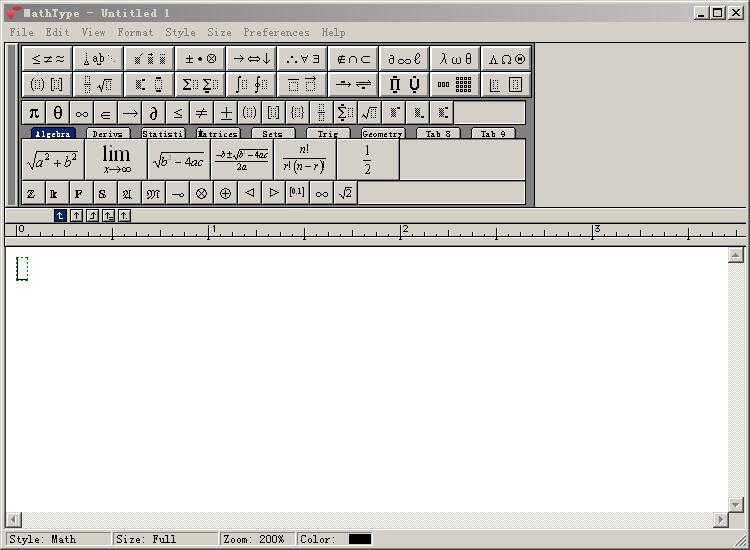
Task: Click the black Color swatch in status bar
Action: point(360,539)
